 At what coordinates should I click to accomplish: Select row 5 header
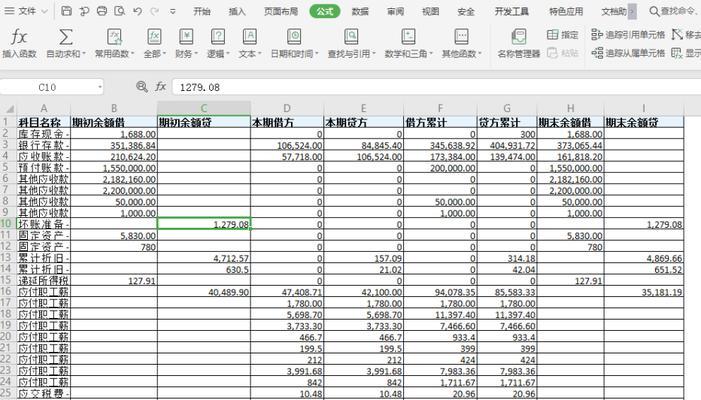[6, 167]
